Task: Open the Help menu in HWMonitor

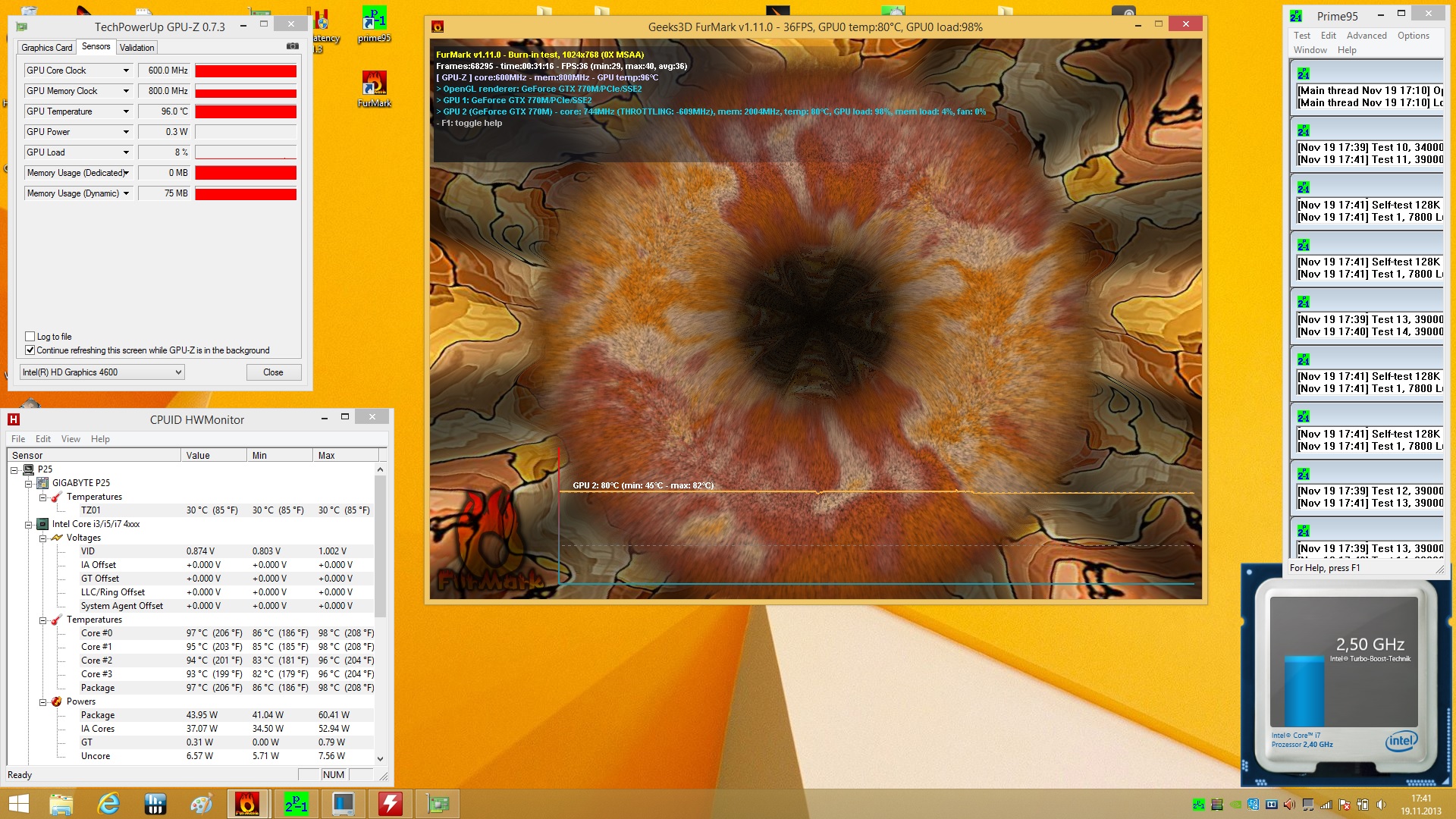Action: tap(100, 439)
